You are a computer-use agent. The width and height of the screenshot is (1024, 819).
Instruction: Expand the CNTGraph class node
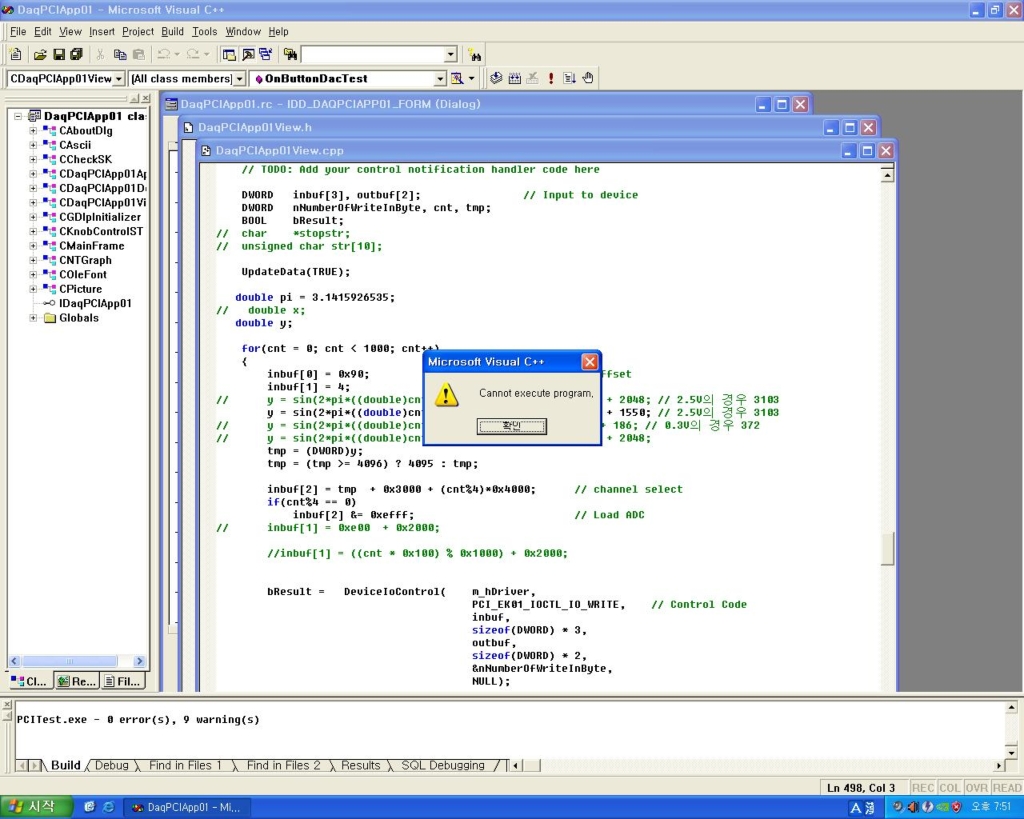[x=33, y=260]
